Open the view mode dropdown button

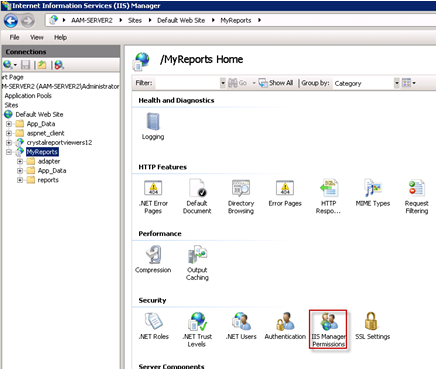pyautogui.click(x=409, y=83)
